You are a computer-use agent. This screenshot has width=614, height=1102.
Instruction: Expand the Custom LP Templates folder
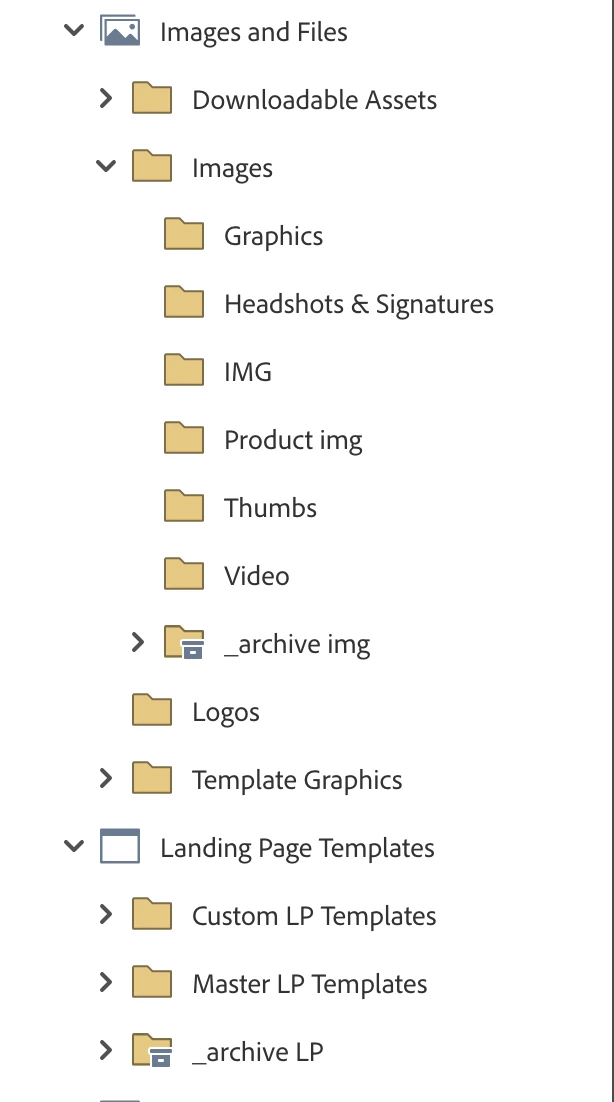point(106,914)
